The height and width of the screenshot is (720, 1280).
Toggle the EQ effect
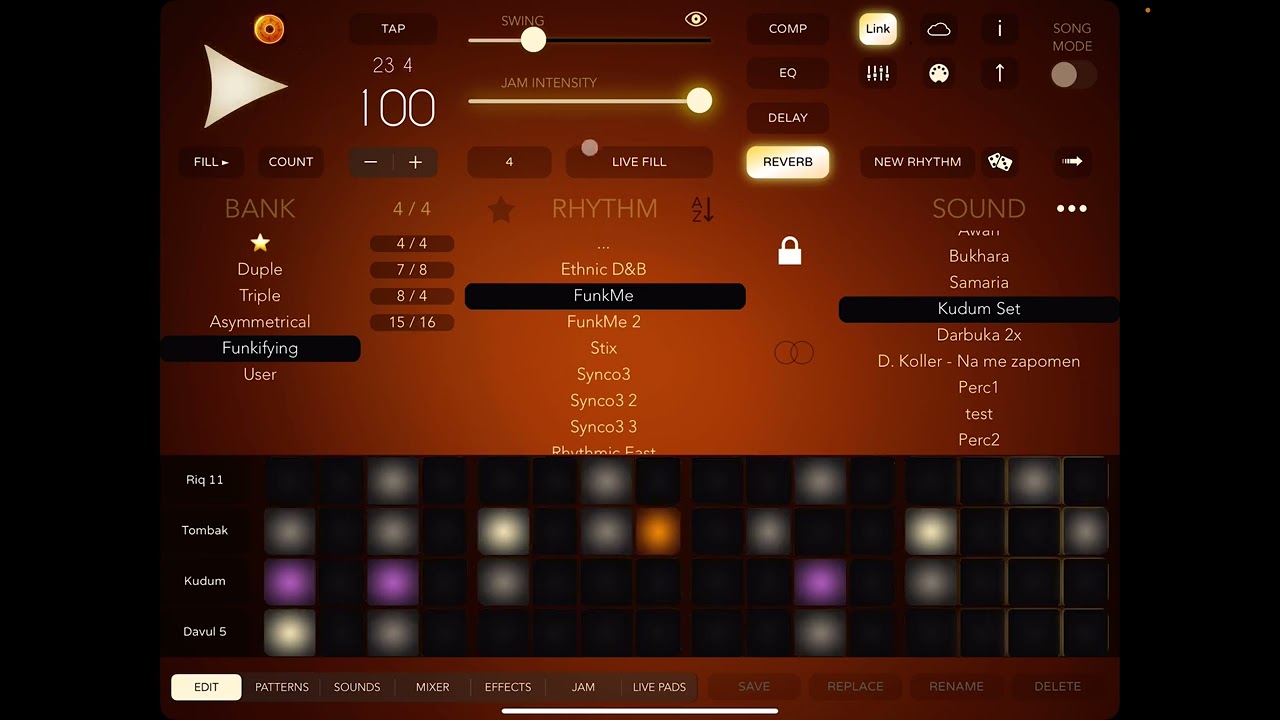788,73
